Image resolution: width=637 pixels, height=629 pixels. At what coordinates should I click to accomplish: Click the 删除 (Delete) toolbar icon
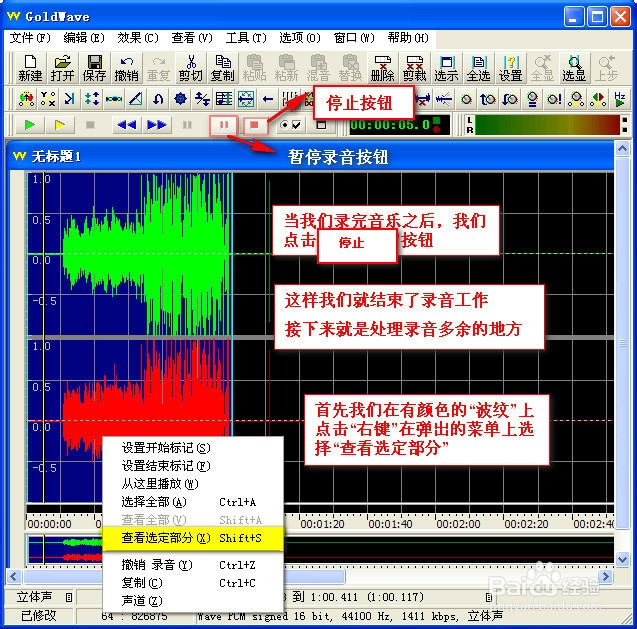tap(382, 68)
